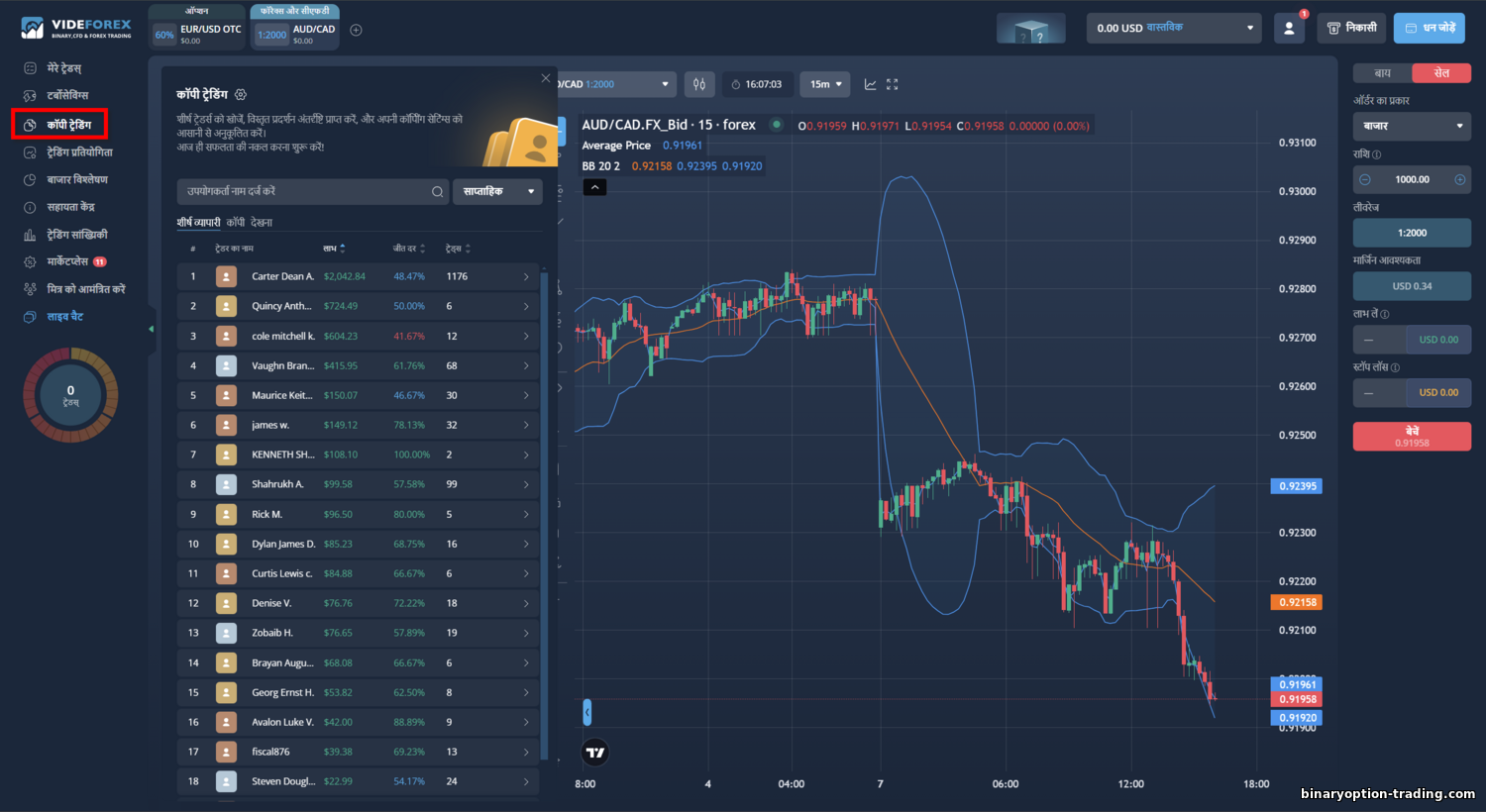Expand the 15m timeframe dropdown
The width and height of the screenshot is (1486, 812).
[x=825, y=84]
